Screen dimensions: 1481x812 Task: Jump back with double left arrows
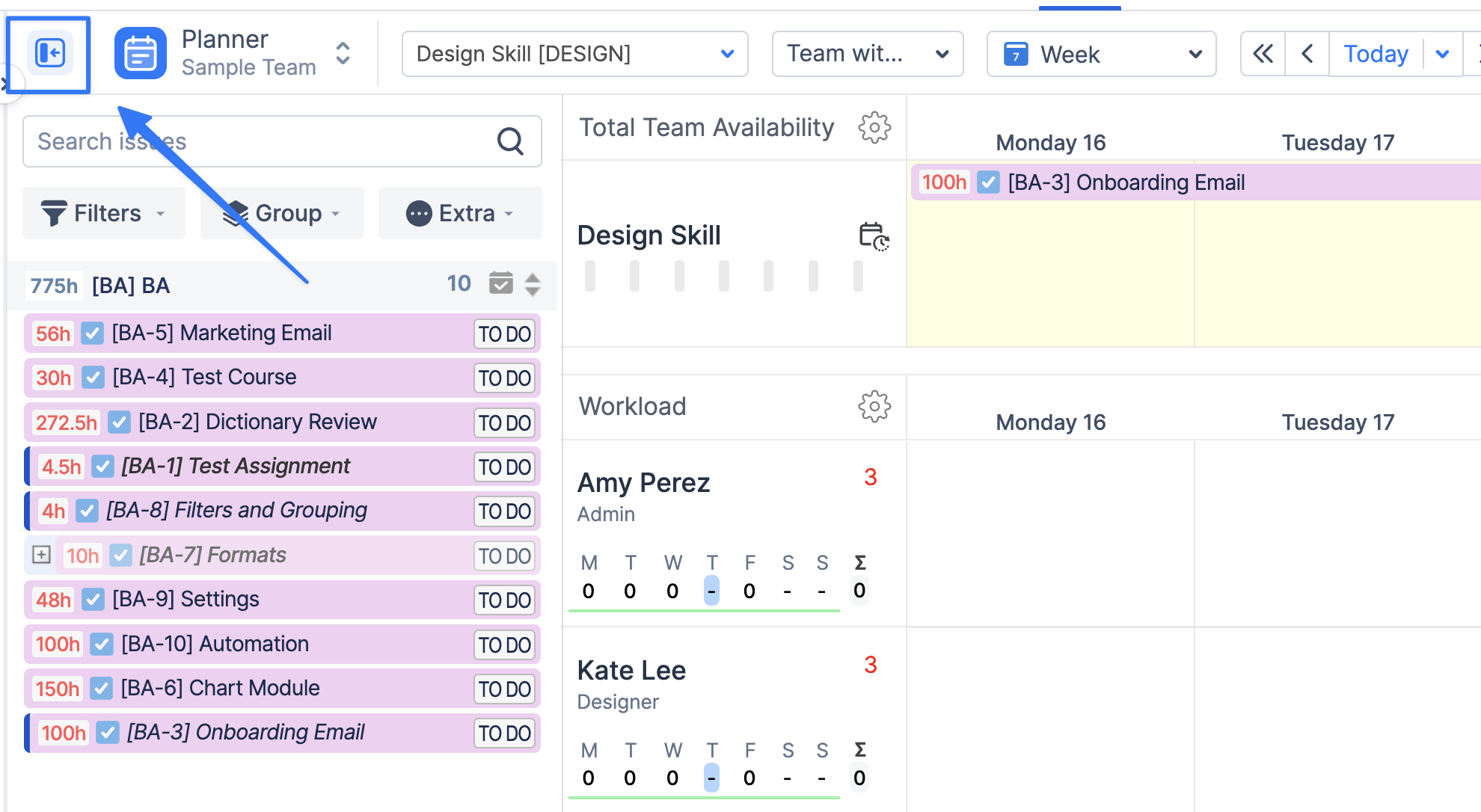[x=1263, y=54]
